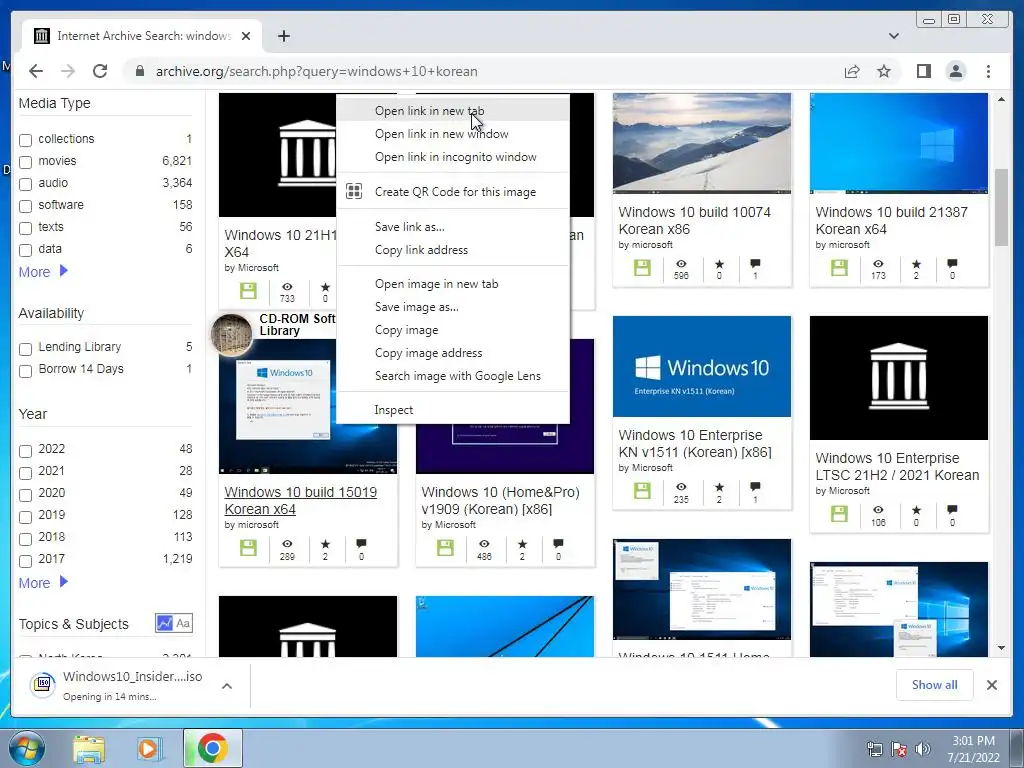Viewport: 1024px width, 768px height.
Task: Close the Internet Archive Search tab
Action: [x=246, y=36]
